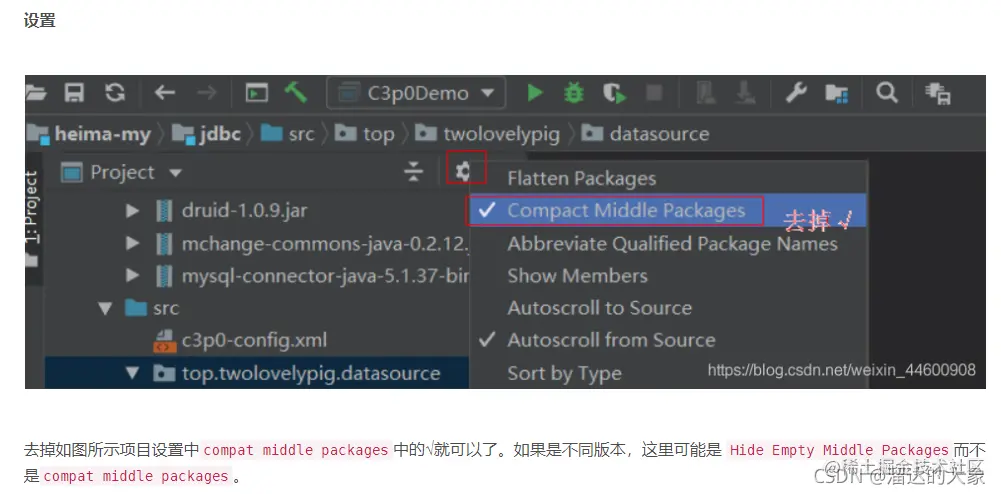The width and height of the screenshot is (1001, 494).
Task: Expand the mysql-connector-java jar node arrow
Action: pos(133,276)
